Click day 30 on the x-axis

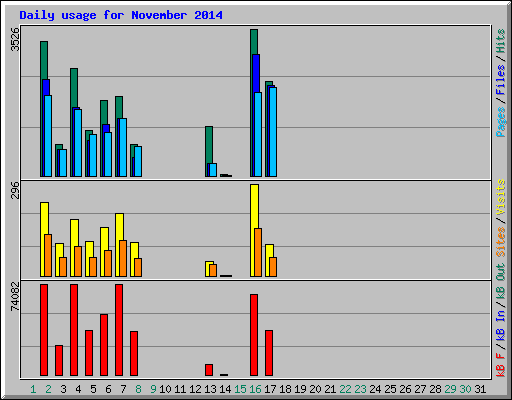coord(465,389)
